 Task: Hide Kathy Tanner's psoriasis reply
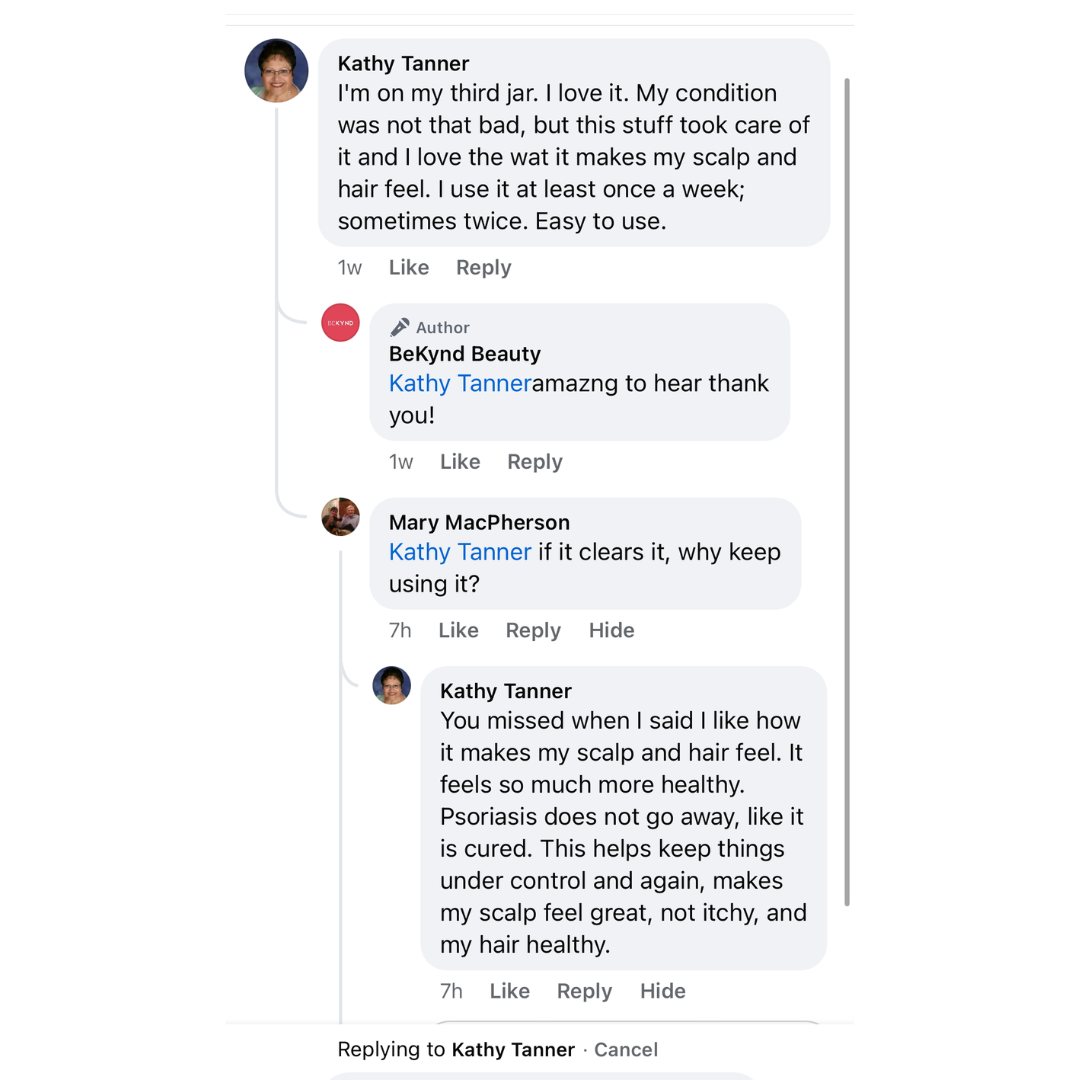tap(662, 992)
